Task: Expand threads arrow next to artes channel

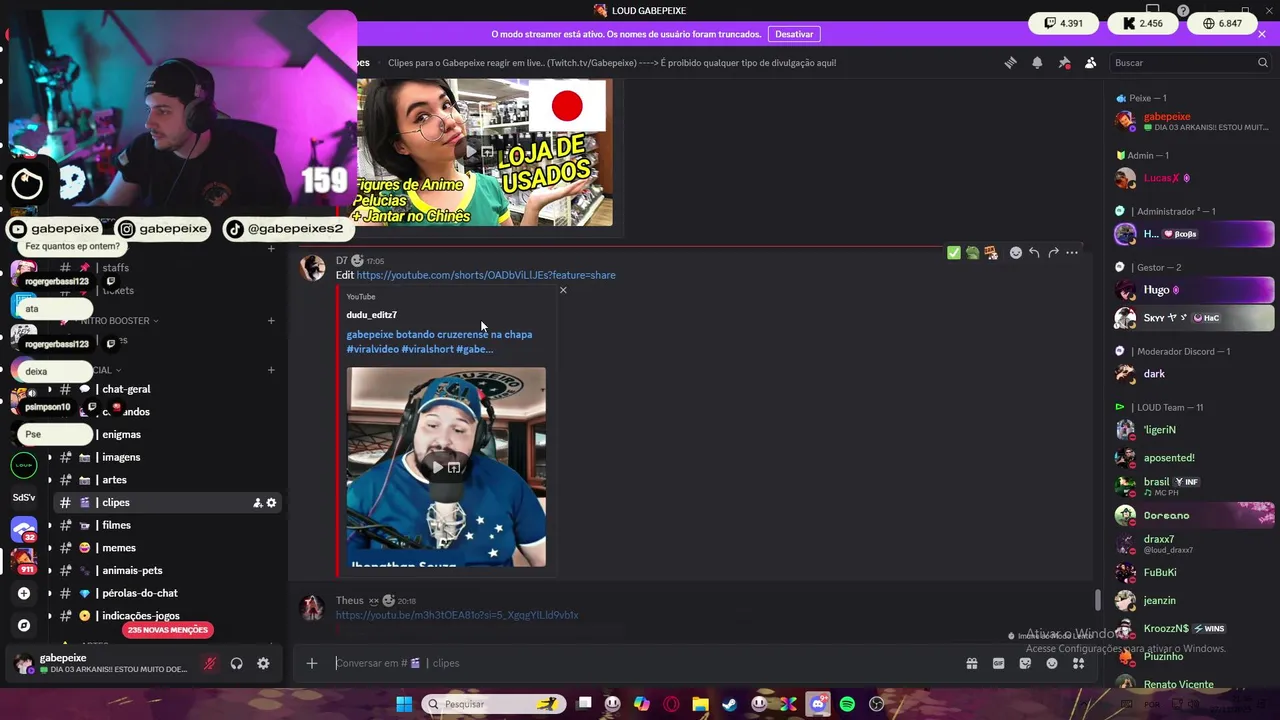Action: (x=50, y=480)
